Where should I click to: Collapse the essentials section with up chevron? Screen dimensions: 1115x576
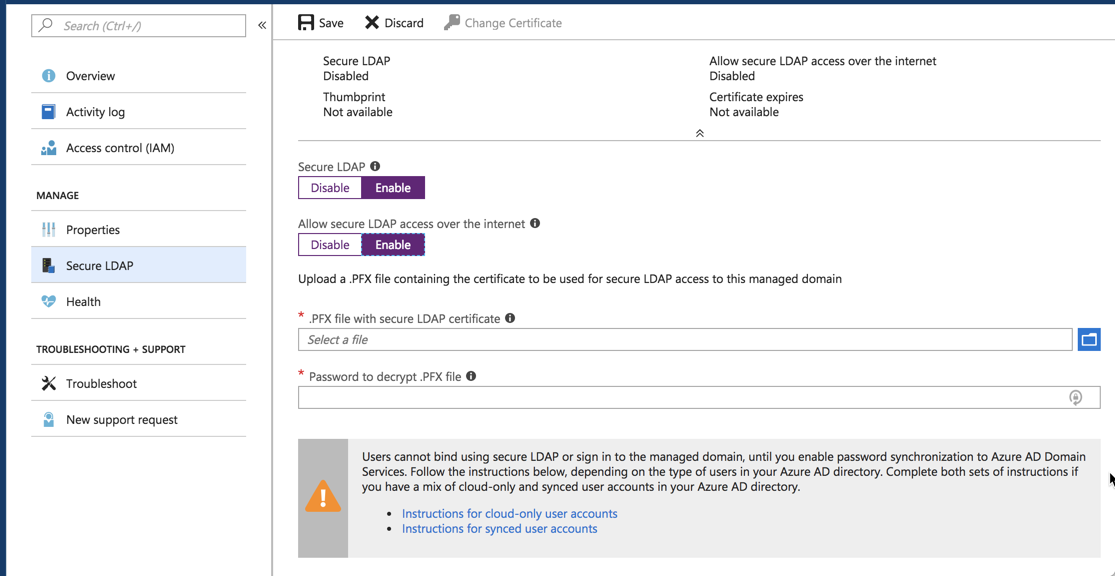(x=700, y=133)
